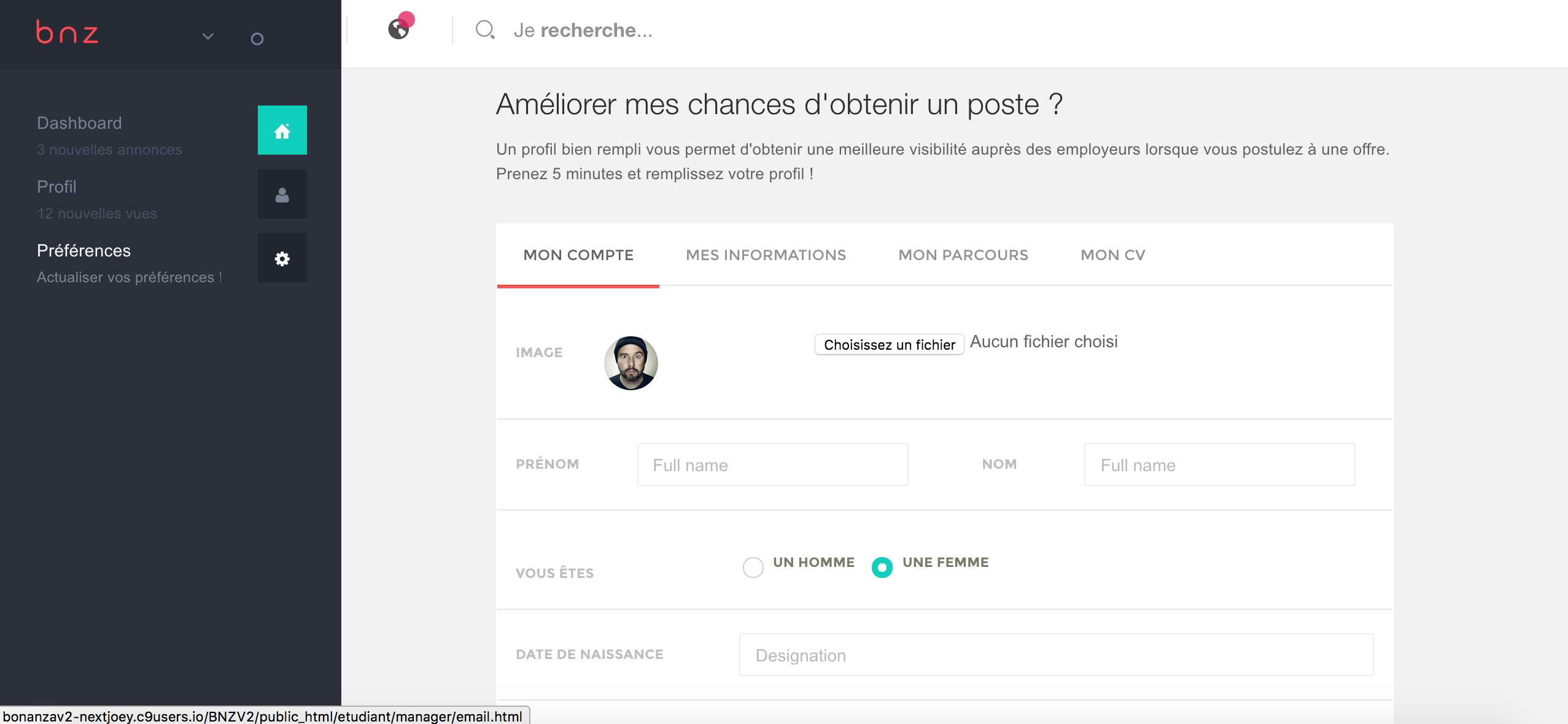Open the globe notifications icon
Screen dimensions: 1568x724
pyautogui.click(x=400, y=28)
